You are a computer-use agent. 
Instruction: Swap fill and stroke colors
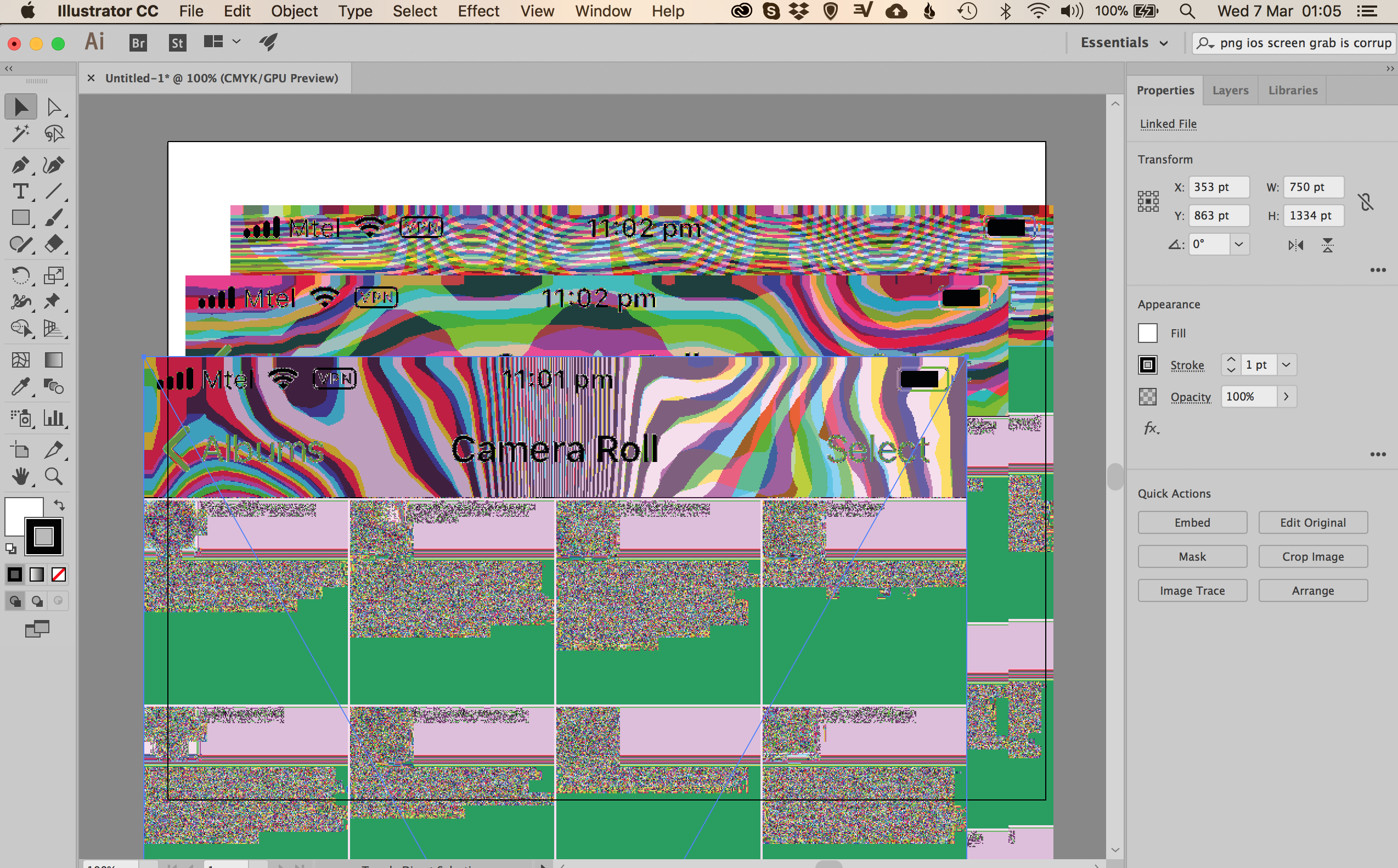click(59, 505)
